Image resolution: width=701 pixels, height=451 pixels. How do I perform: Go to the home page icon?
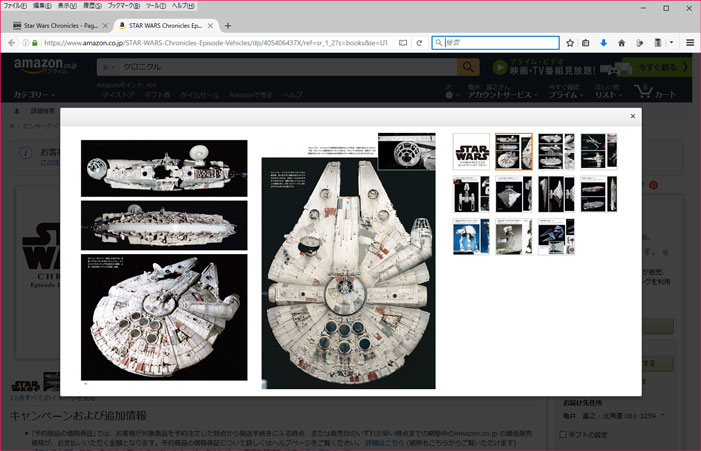coord(621,43)
